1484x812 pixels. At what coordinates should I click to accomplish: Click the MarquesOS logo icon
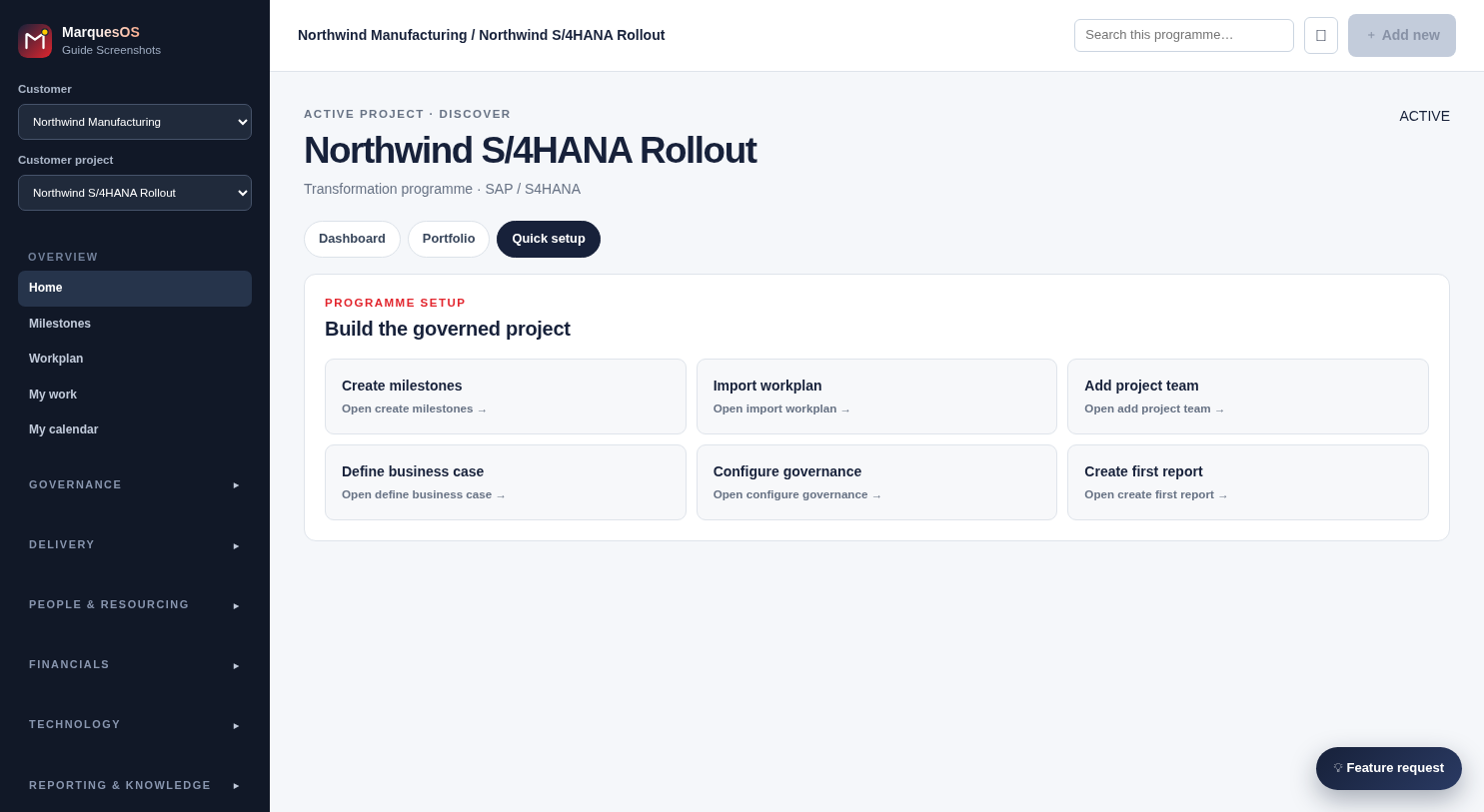pos(35,41)
